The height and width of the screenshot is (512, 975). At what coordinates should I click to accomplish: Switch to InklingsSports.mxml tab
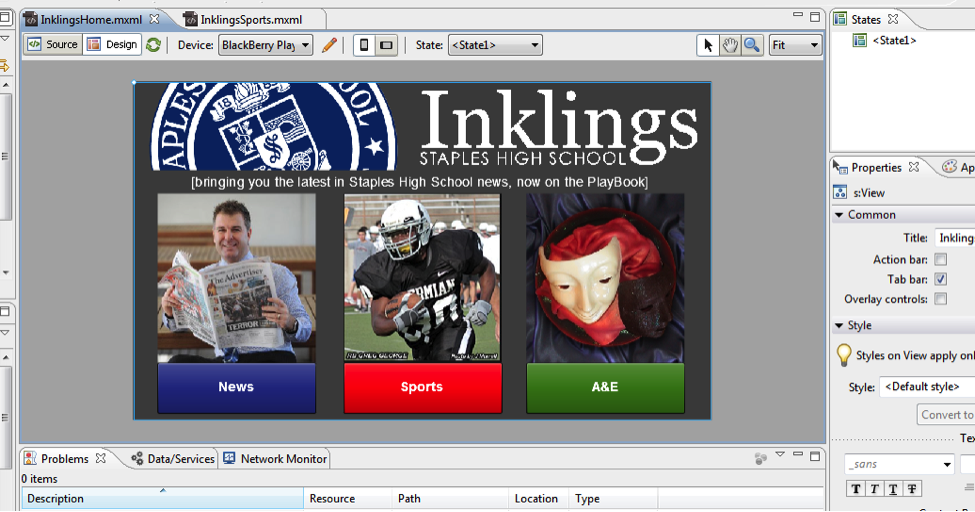pos(250,19)
